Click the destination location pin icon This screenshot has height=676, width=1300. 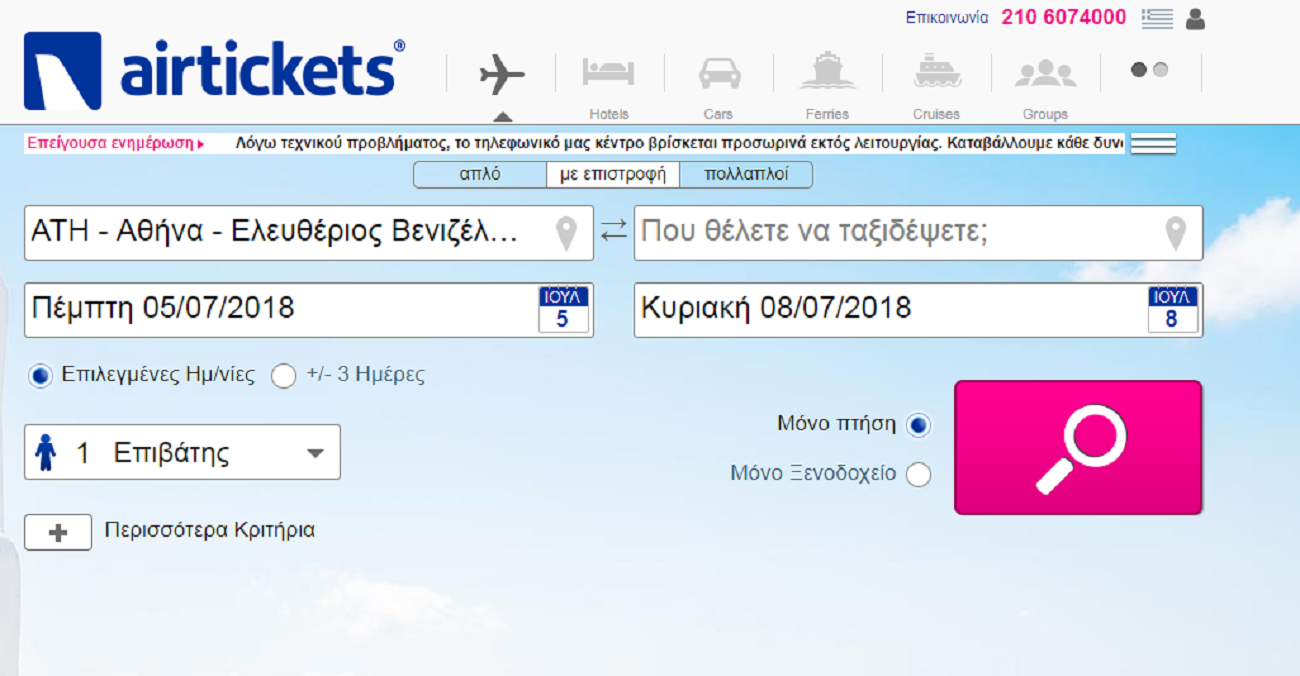click(1176, 234)
